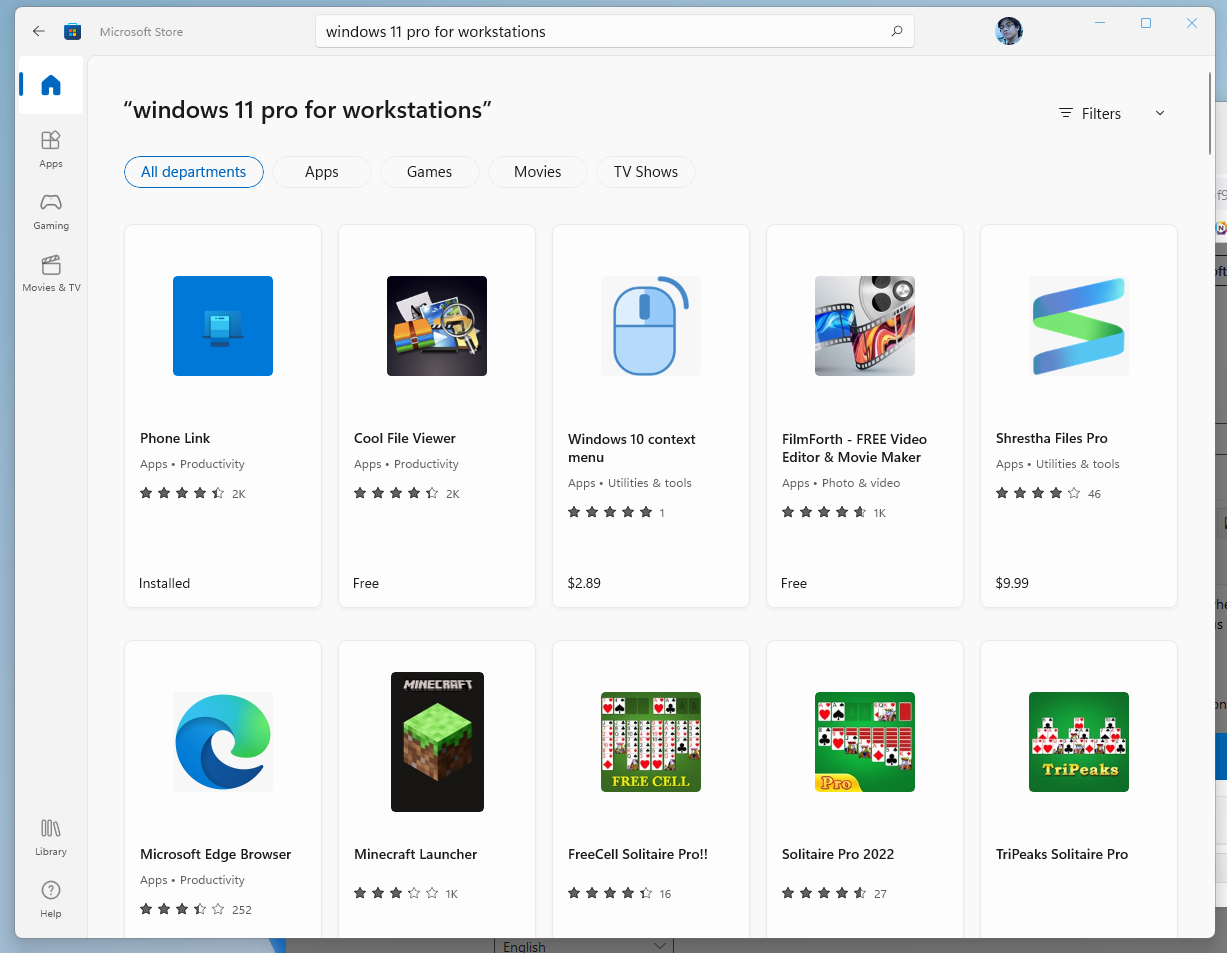This screenshot has height=953, width=1227.
Task: Click the TriPeaks Solitaire Pro title
Action: [1062, 854]
